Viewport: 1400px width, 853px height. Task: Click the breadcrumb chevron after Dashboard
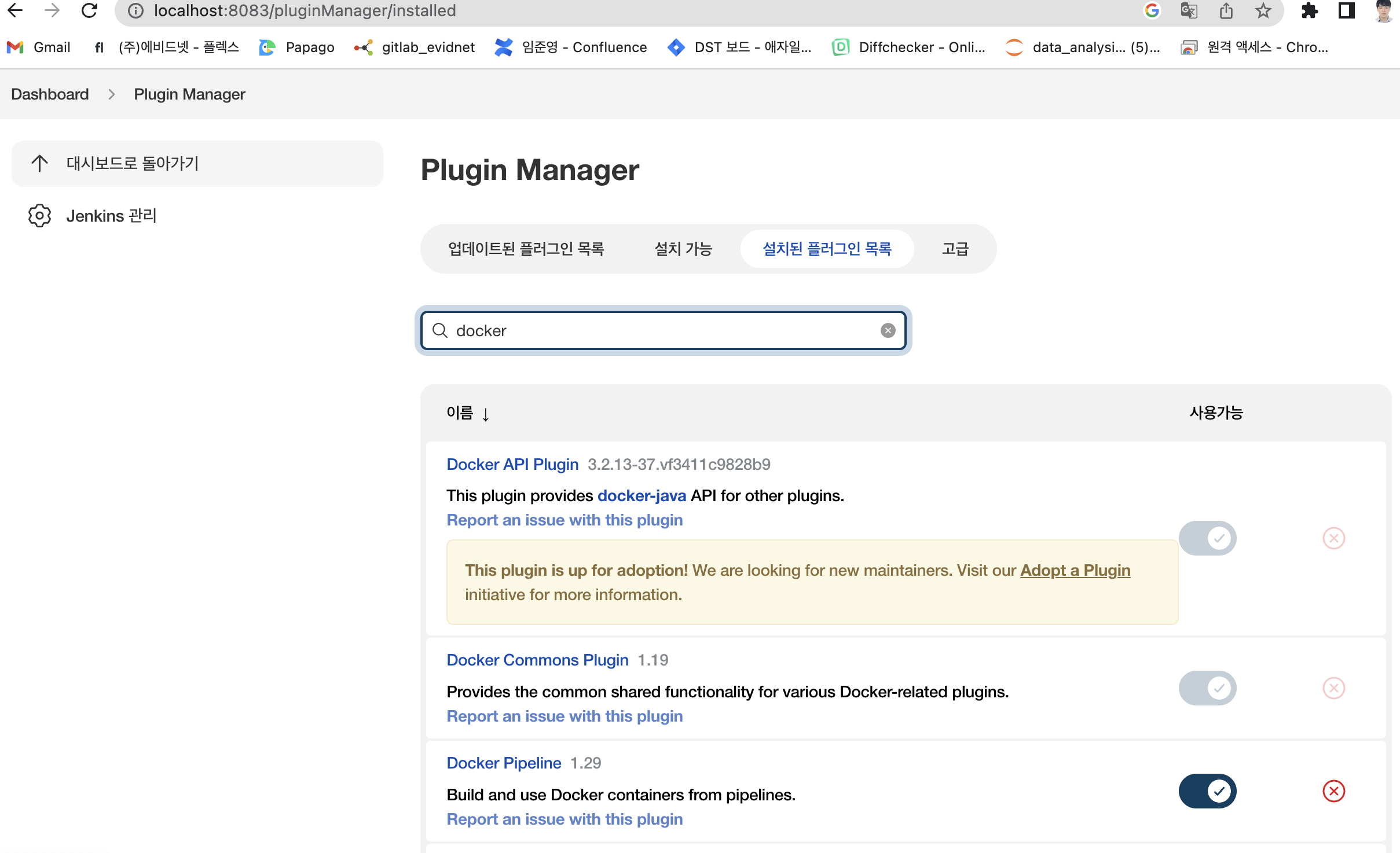[x=111, y=94]
